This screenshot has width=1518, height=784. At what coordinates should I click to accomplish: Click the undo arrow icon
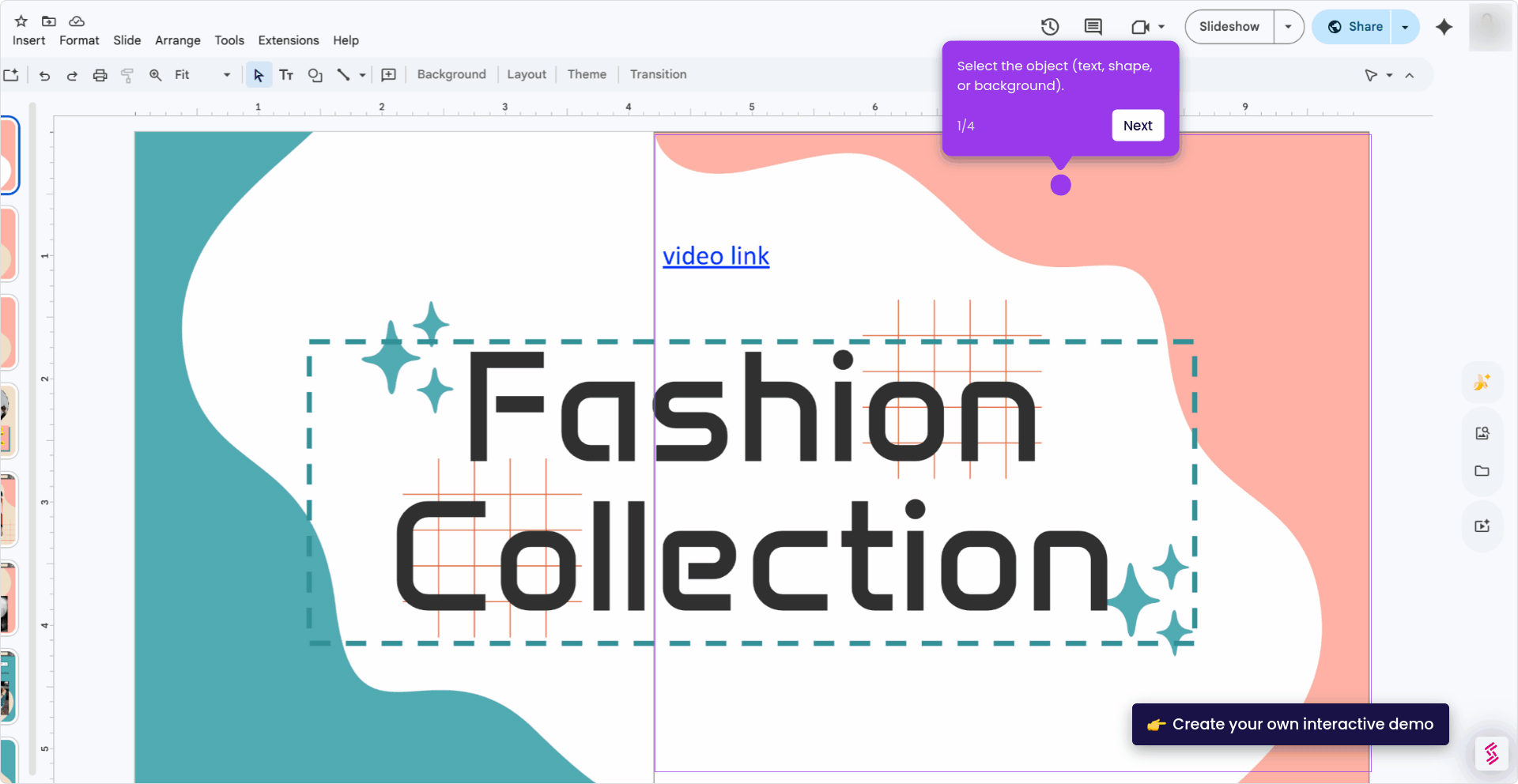(x=44, y=75)
